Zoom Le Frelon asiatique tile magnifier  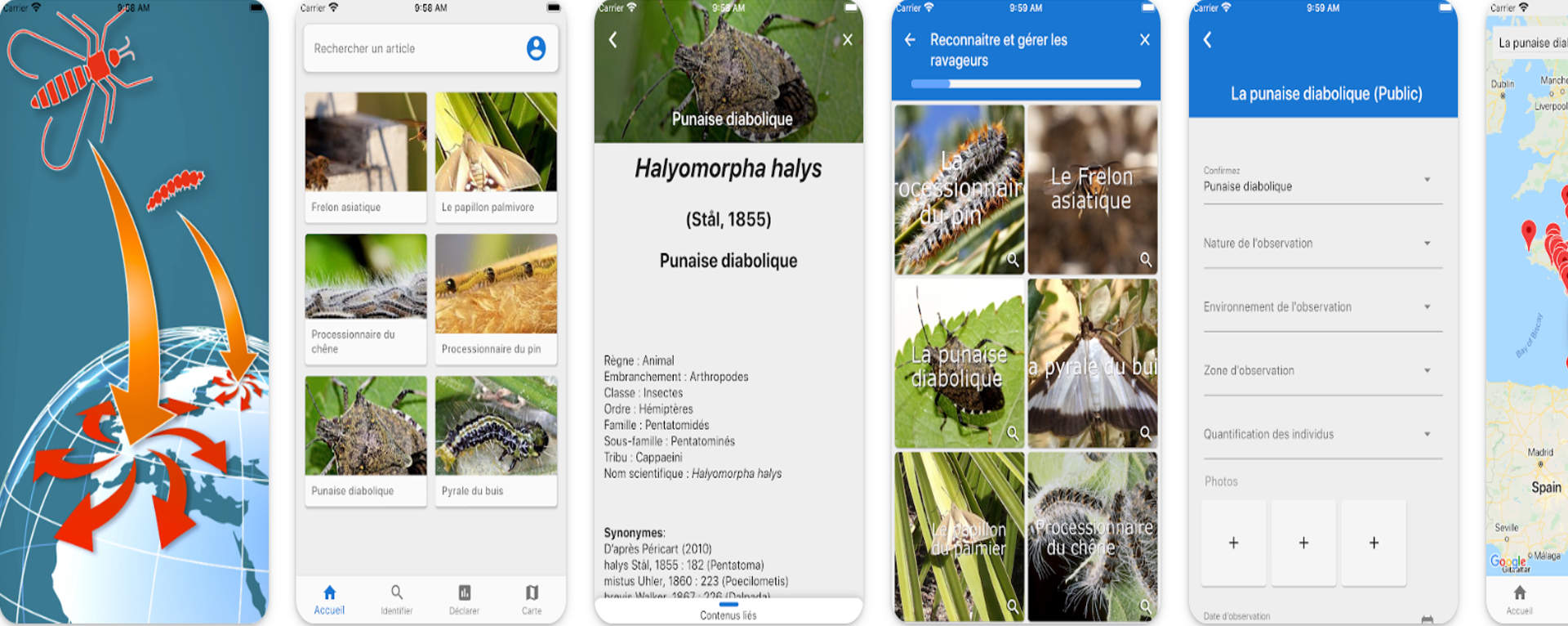(1146, 260)
